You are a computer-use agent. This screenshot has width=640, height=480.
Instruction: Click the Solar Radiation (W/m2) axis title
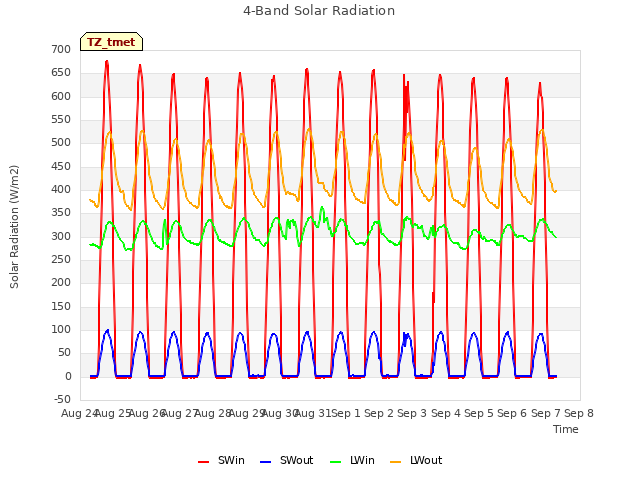pos(14,227)
